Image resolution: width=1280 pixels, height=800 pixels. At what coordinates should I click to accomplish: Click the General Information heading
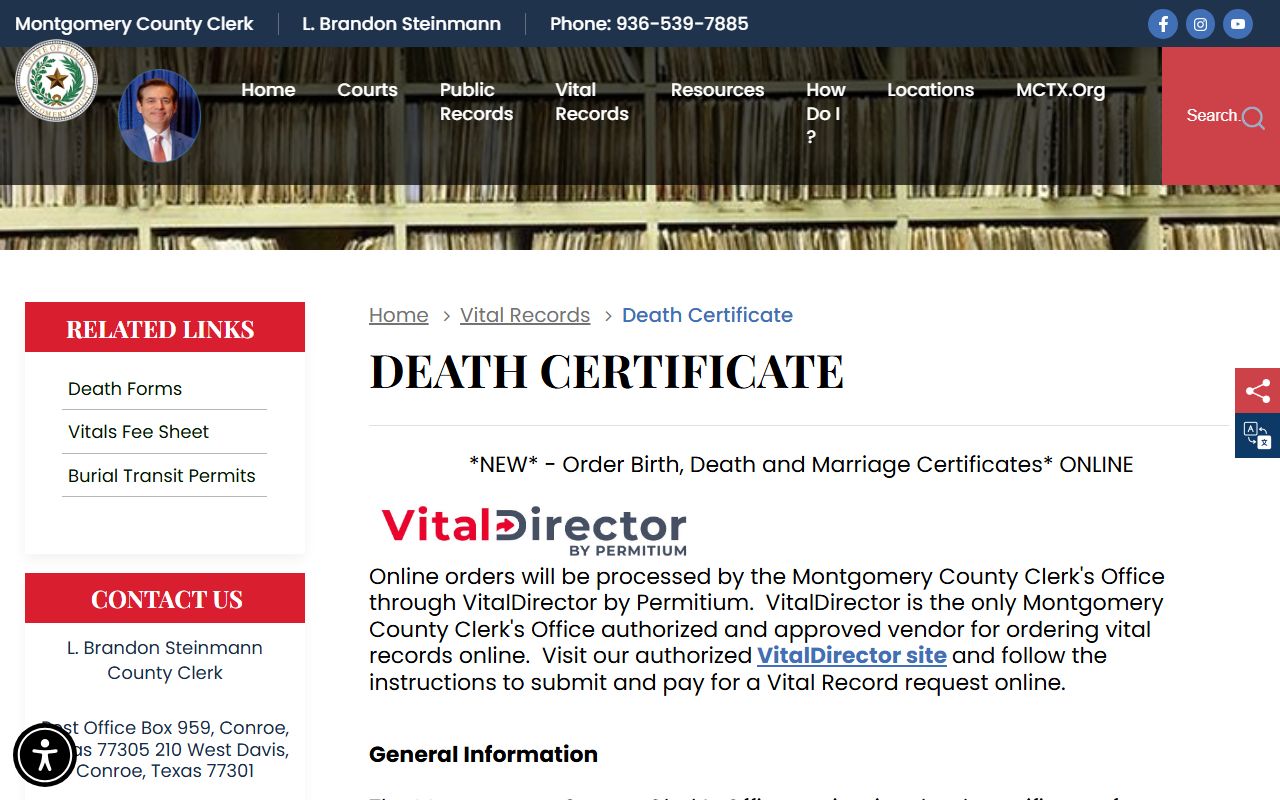coord(483,754)
